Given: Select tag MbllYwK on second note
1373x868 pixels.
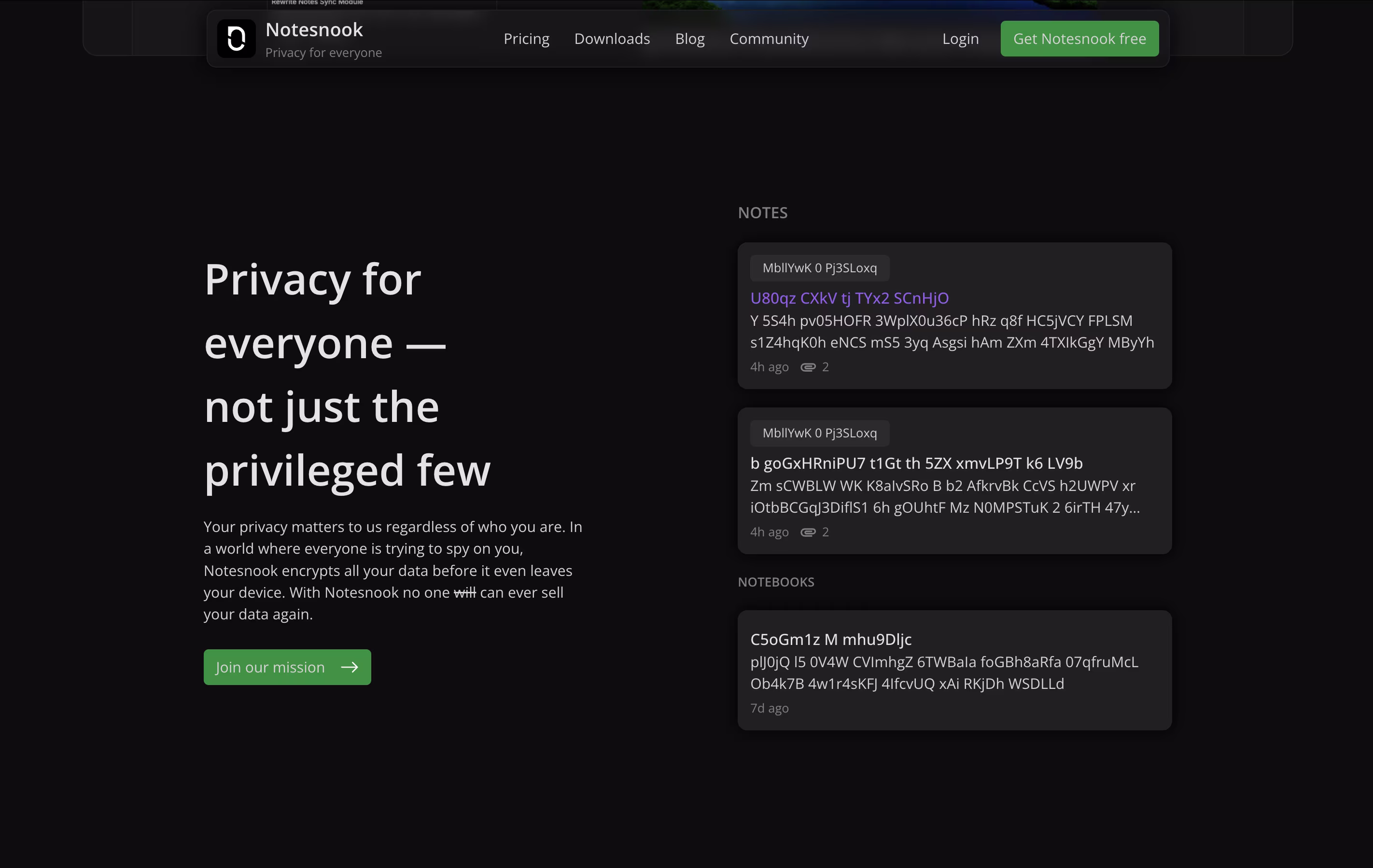Looking at the screenshot, I should [x=819, y=433].
